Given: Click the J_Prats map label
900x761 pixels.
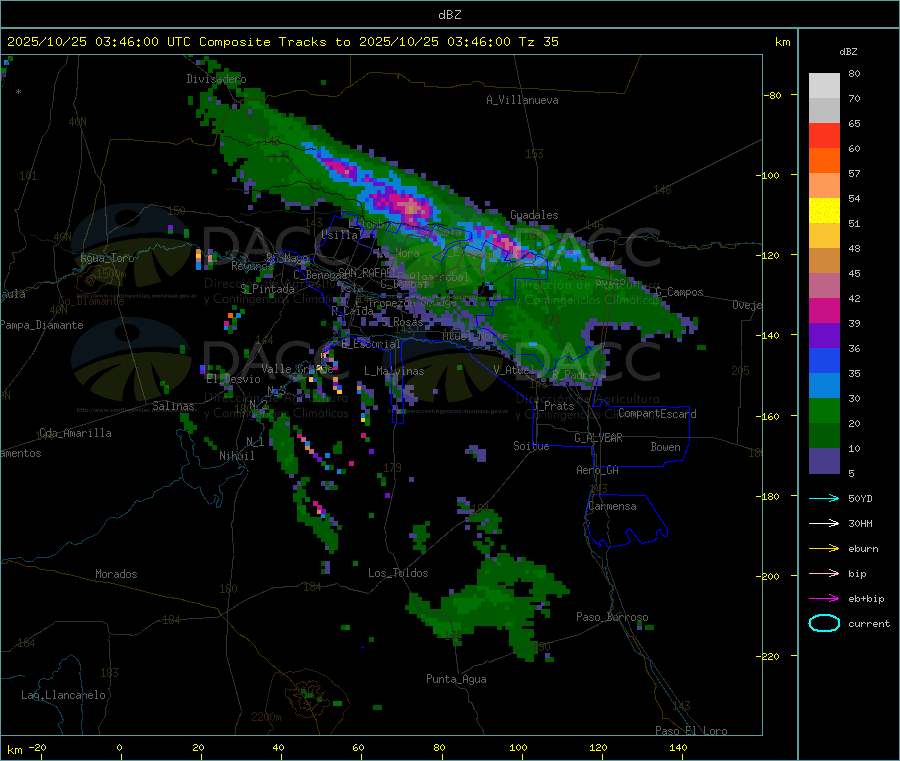Looking at the screenshot, I should coord(555,405).
